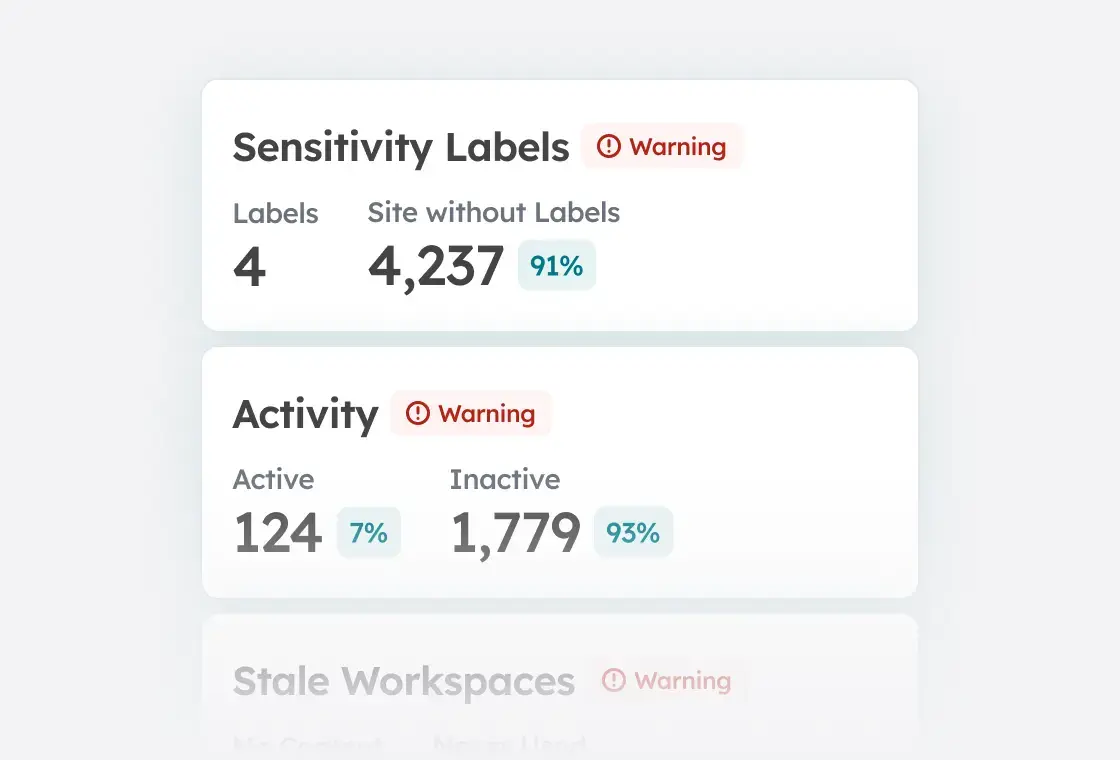
Task: Click the Active count 124
Action: [278, 532]
